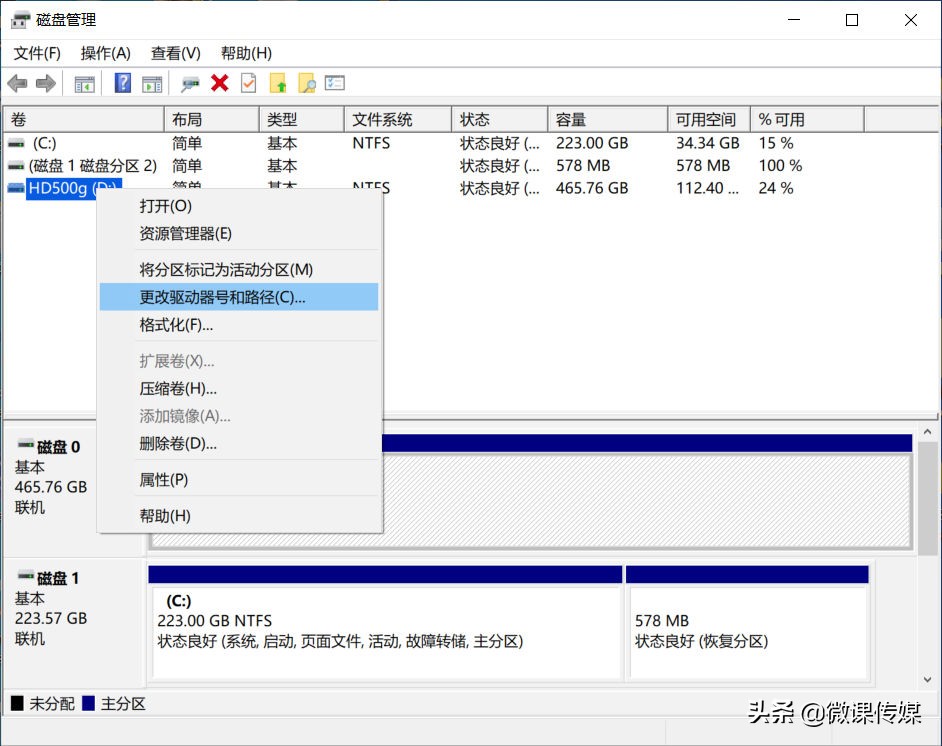Click the yellow folder with green arrow icon
This screenshot has height=746, width=942.
coord(278,83)
